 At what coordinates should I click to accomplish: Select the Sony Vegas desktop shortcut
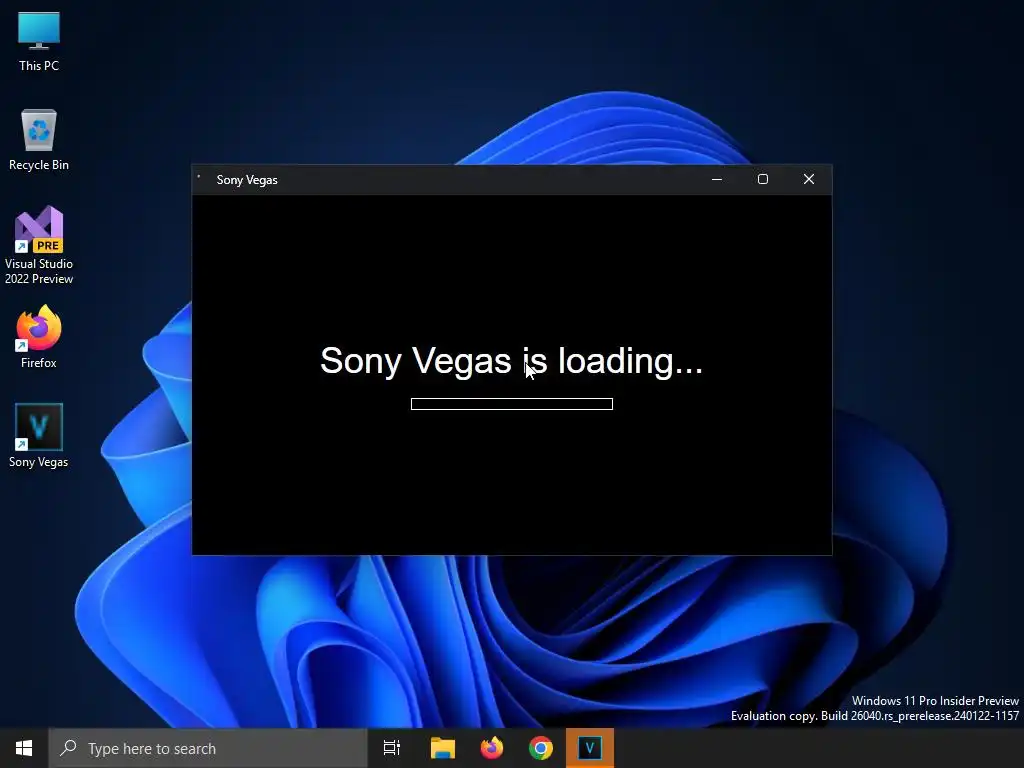[x=39, y=436]
